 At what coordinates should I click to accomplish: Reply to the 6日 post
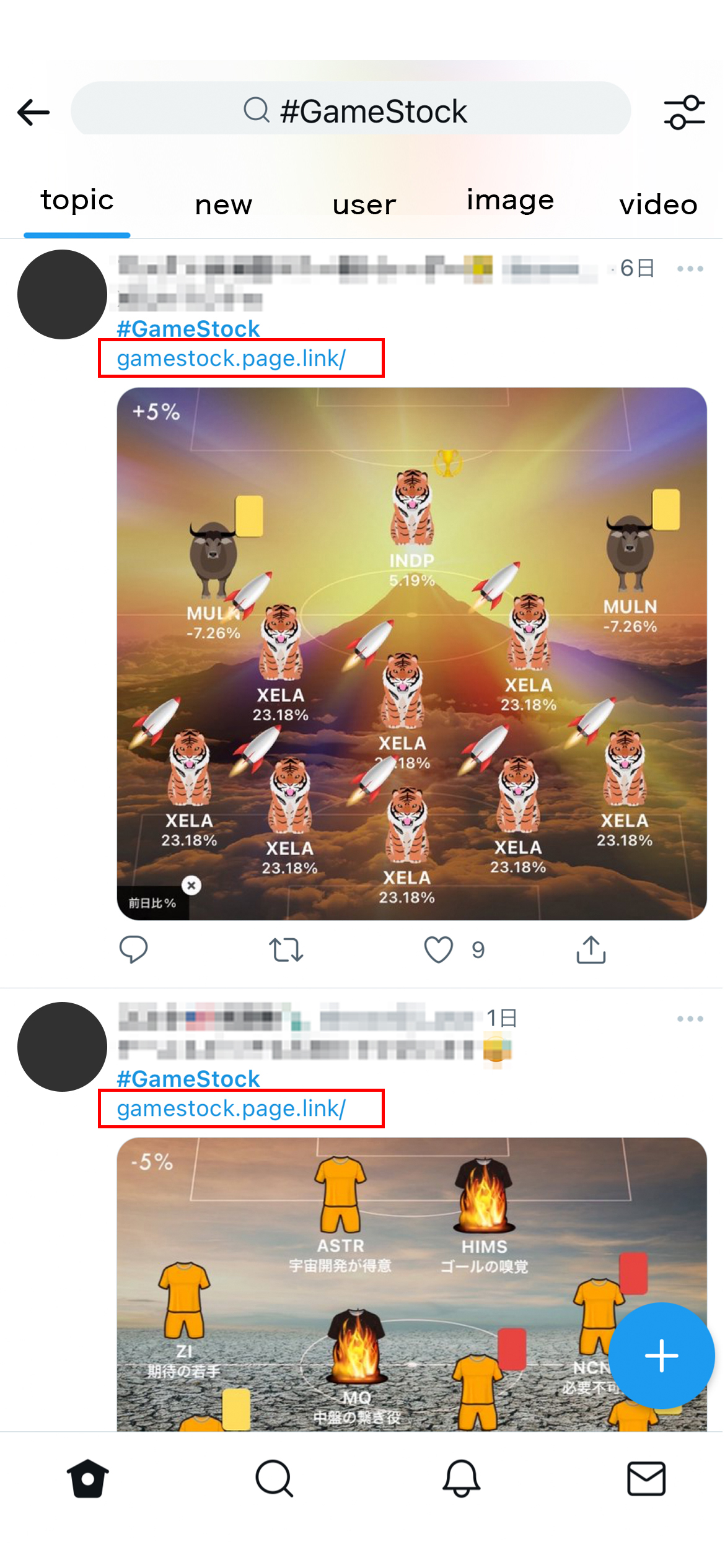133,949
